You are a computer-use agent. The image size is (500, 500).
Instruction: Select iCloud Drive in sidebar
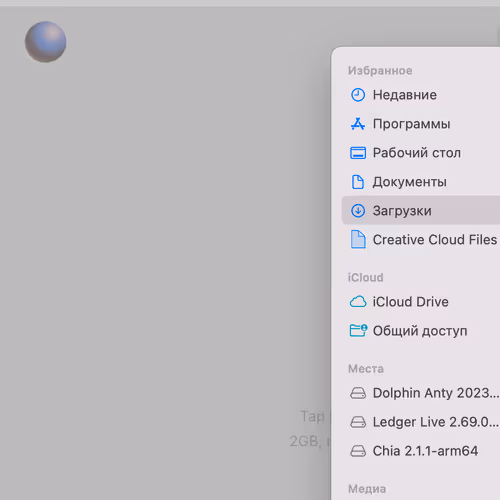(x=421, y=302)
